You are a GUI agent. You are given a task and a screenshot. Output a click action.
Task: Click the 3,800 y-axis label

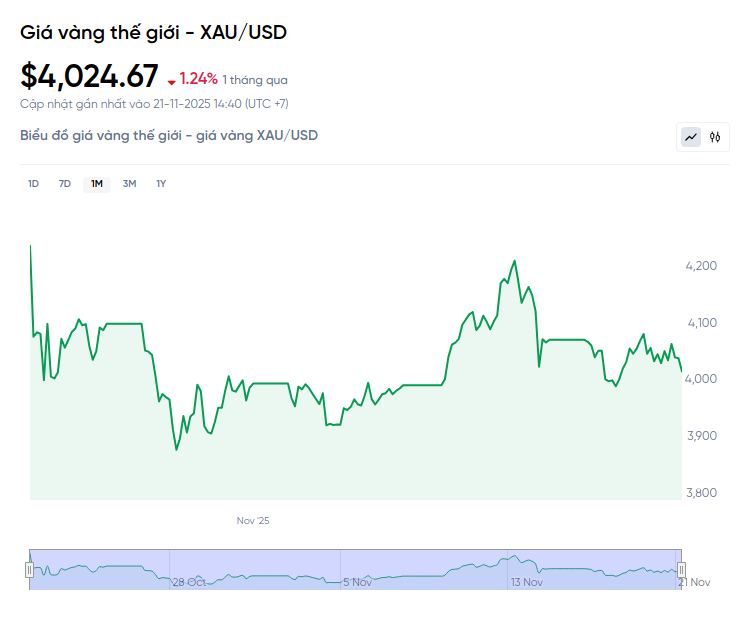pos(701,493)
